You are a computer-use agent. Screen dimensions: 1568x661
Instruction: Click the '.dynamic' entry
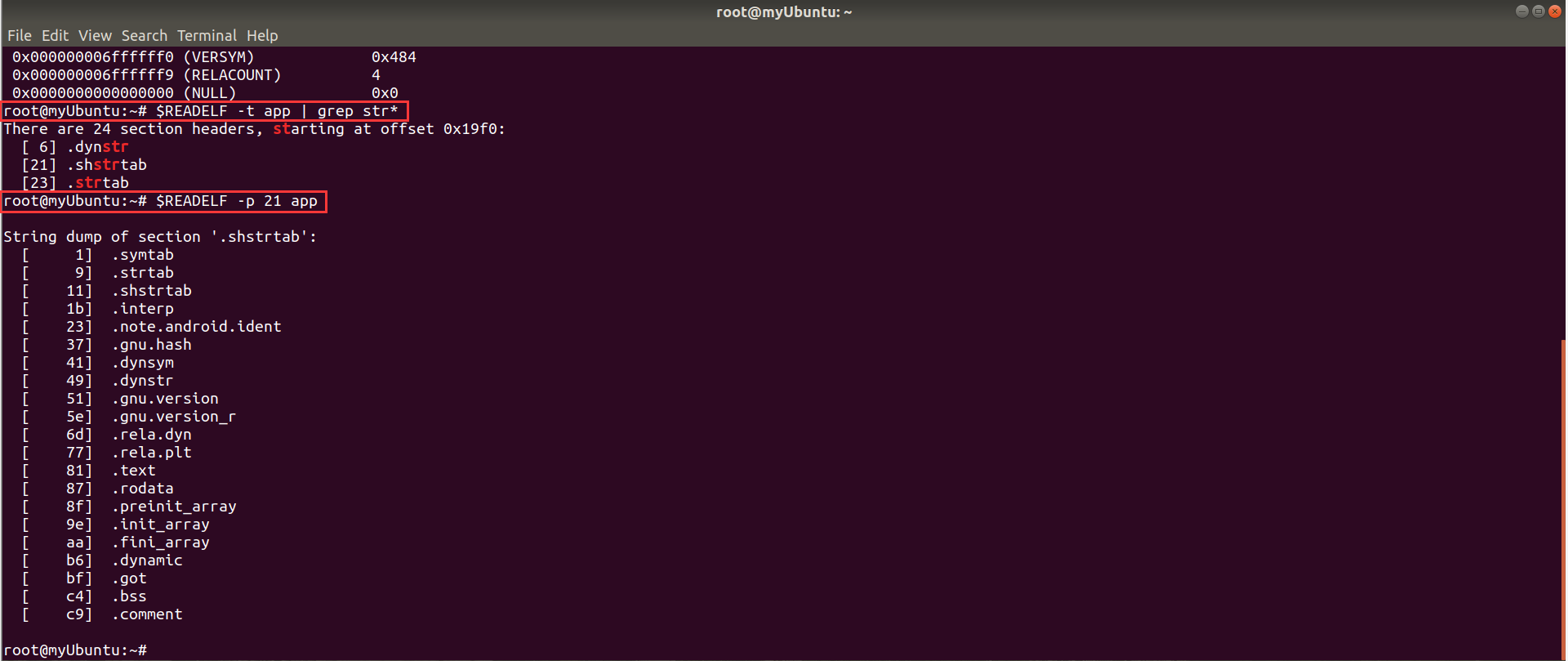tap(147, 561)
